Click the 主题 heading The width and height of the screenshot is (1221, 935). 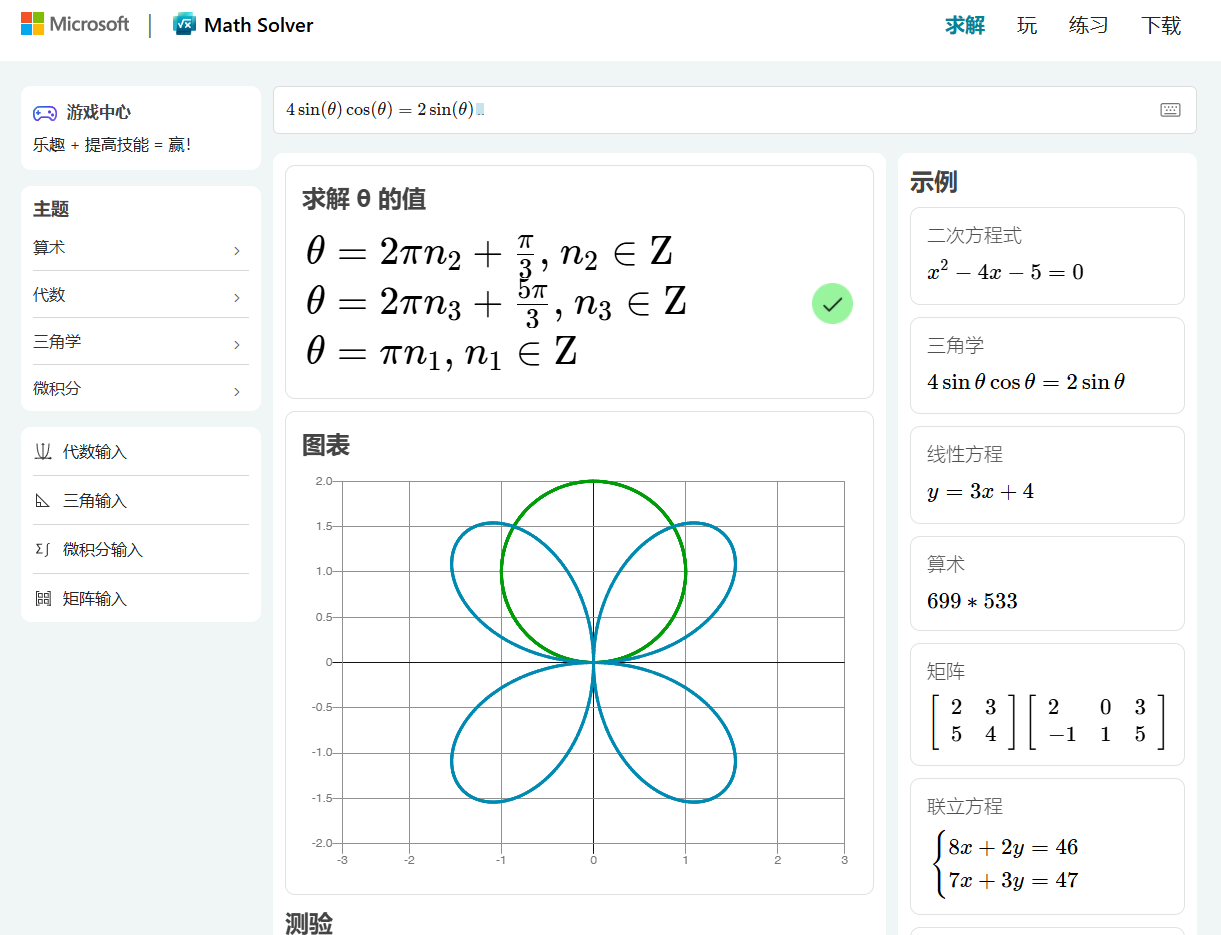(x=51, y=209)
